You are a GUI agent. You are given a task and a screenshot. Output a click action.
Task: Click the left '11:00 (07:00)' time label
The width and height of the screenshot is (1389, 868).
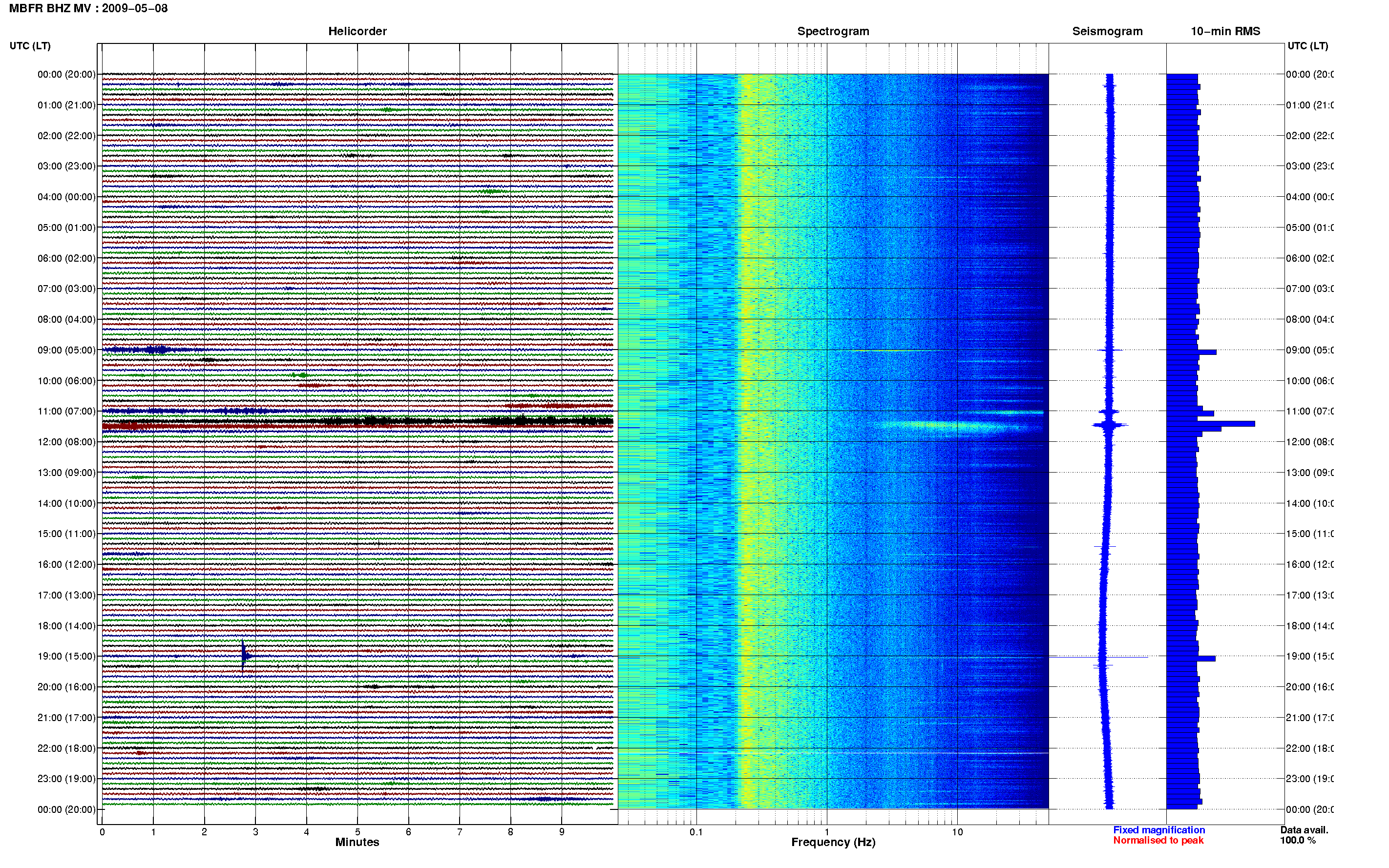point(66,412)
